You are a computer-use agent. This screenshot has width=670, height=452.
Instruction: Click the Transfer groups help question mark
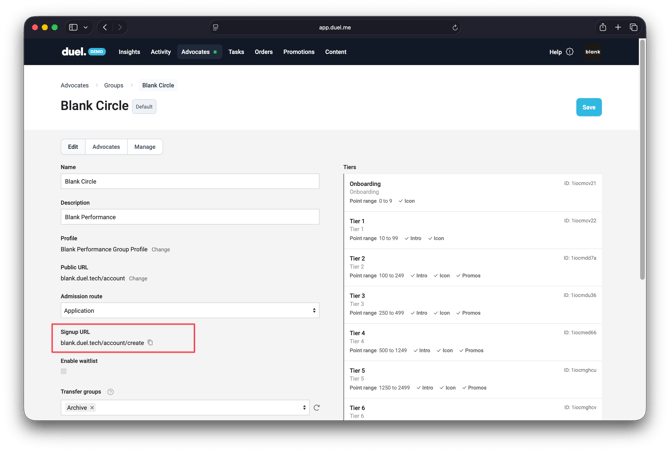coord(111,392)
